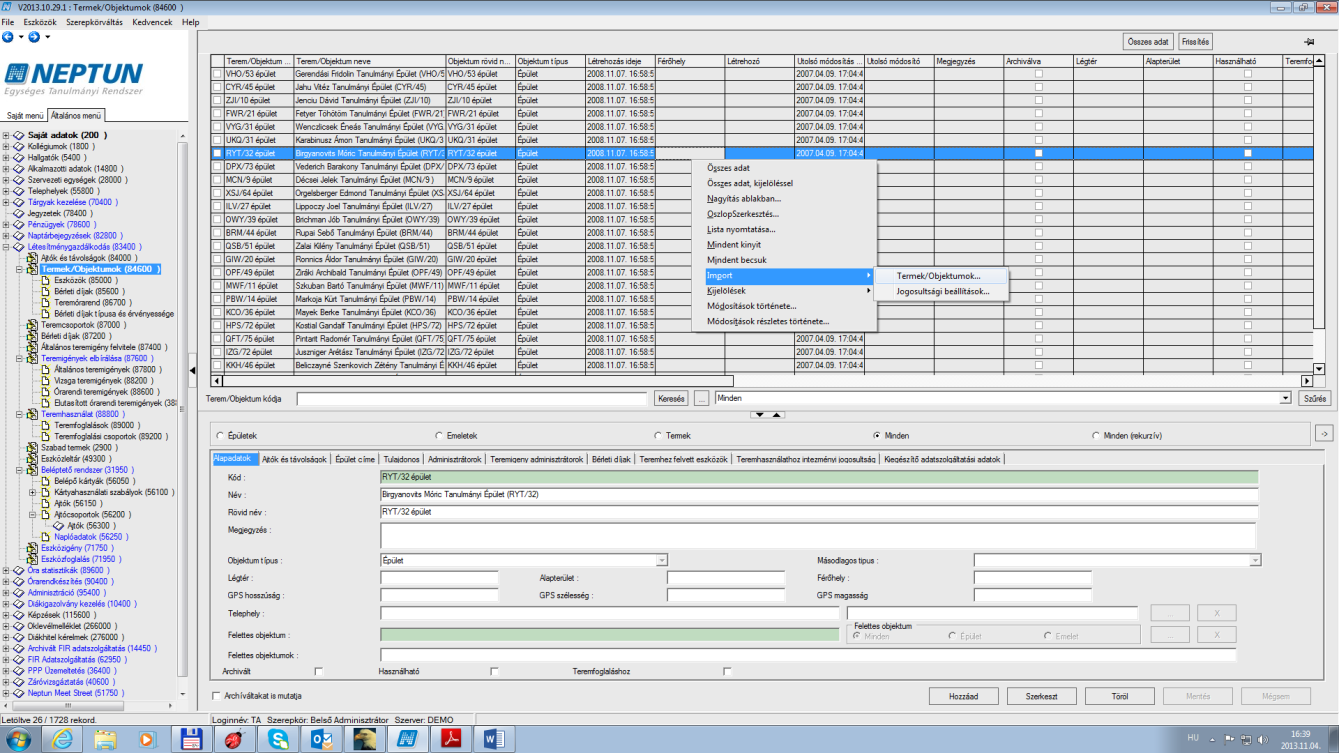Click the table's horizontal scrollbar
Image resolution: width=1339 pixels, height=753 pixels.
[761, 380]
